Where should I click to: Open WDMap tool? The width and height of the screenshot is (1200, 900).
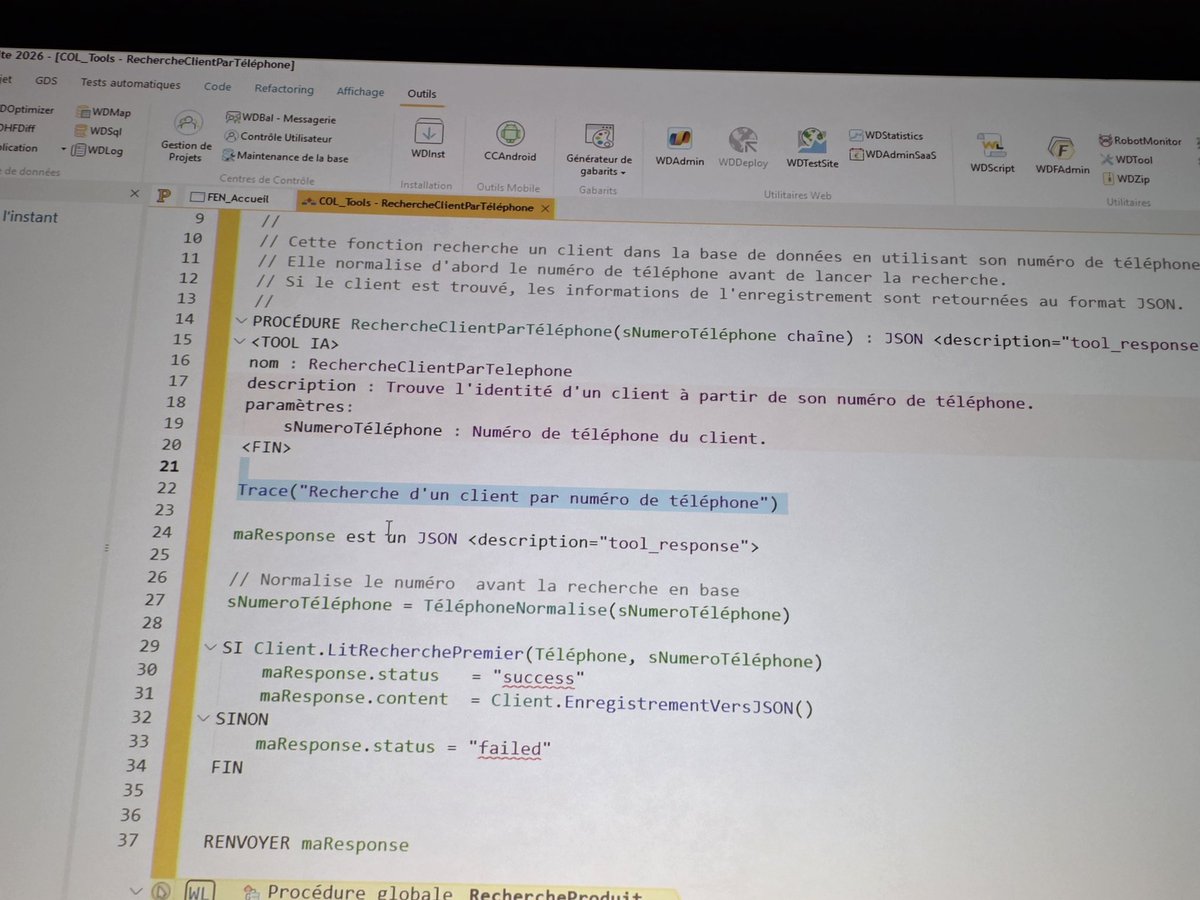click(103, 113)
